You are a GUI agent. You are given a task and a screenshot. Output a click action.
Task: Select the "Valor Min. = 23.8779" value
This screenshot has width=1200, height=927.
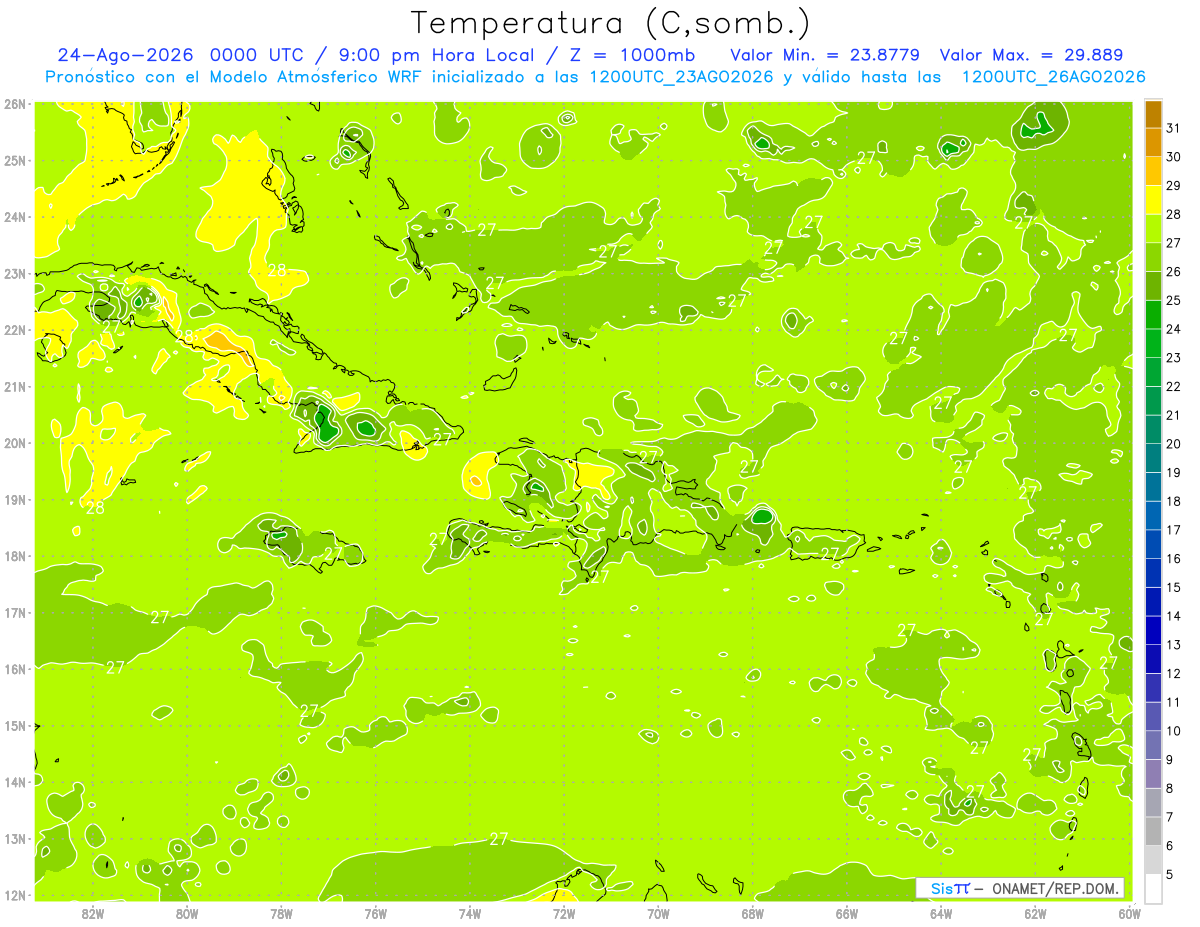coord(825,55)
